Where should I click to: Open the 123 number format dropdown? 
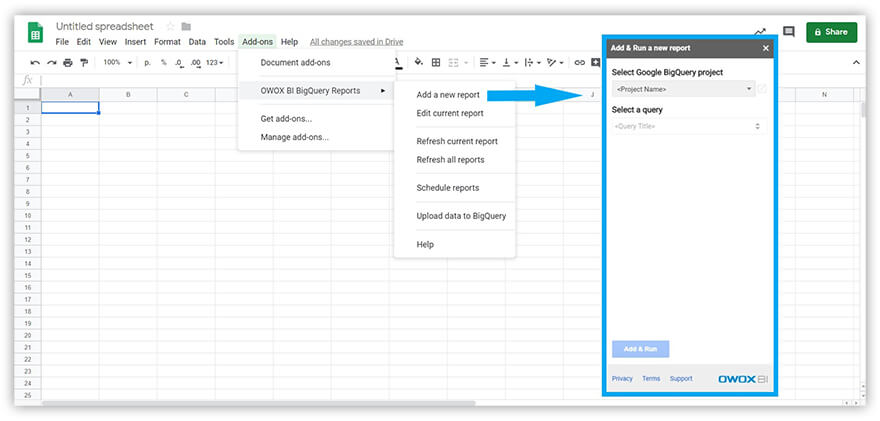(x=214, y=63)
